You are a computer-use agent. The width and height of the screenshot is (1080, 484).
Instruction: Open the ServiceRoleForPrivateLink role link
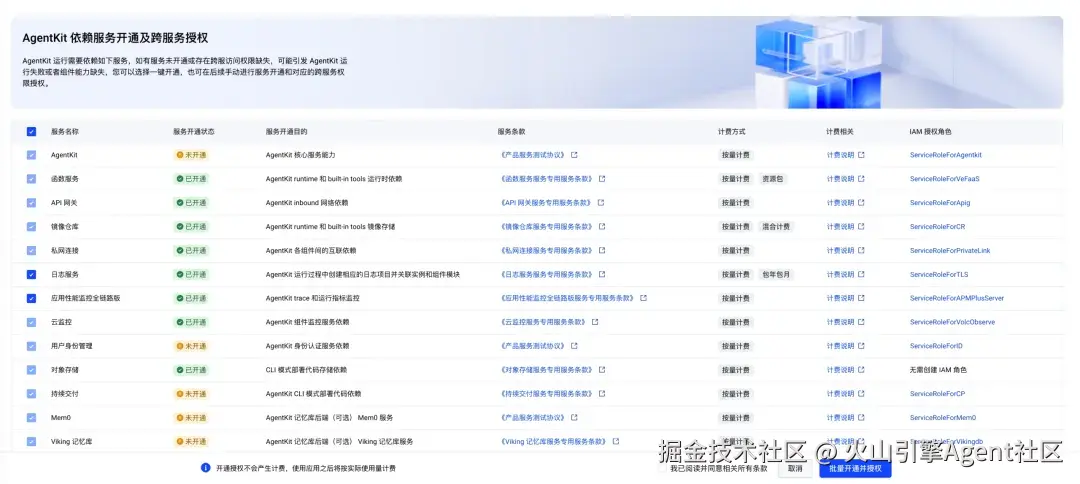[x=950, y=251]
